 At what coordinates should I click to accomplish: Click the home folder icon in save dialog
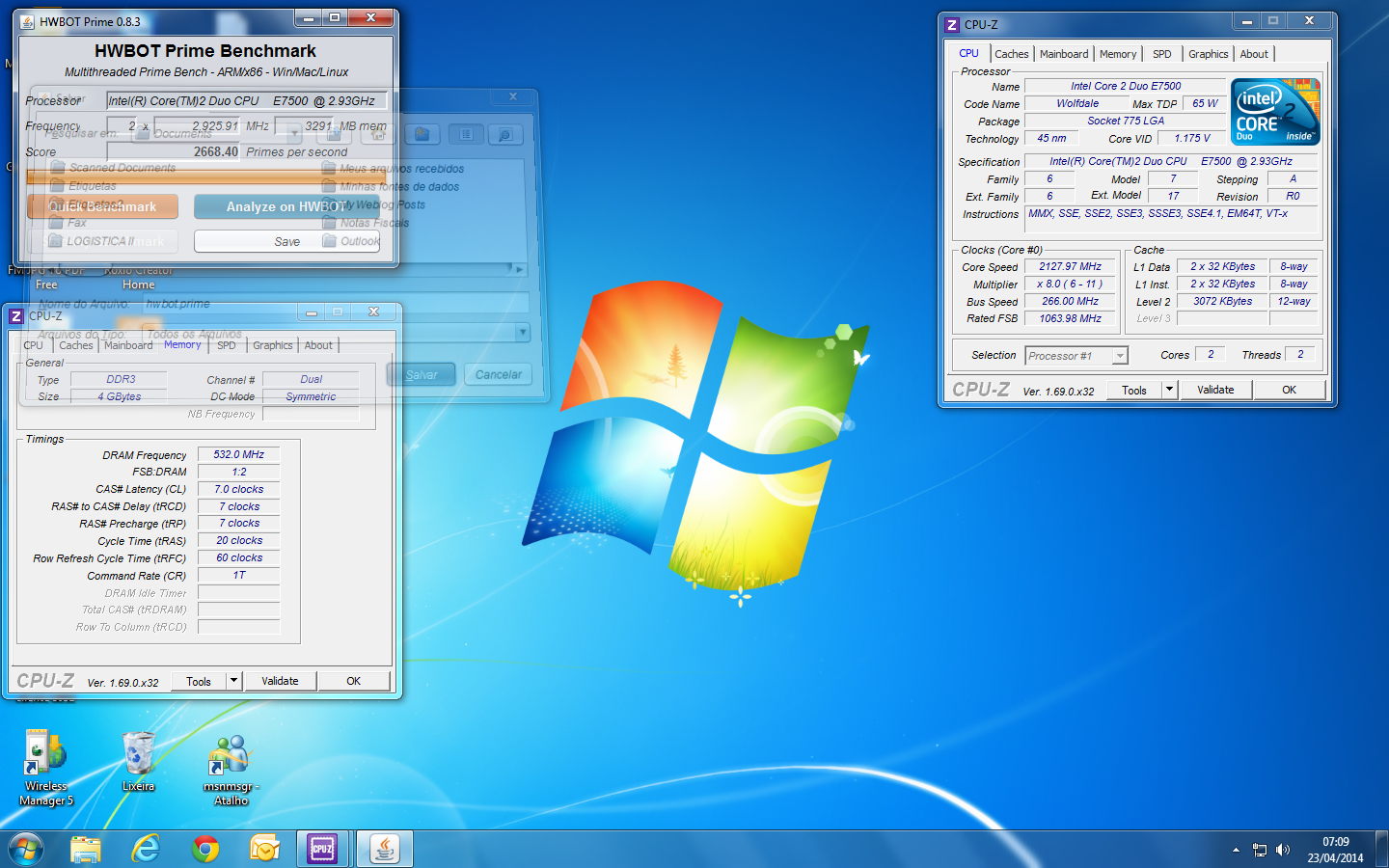378,134
